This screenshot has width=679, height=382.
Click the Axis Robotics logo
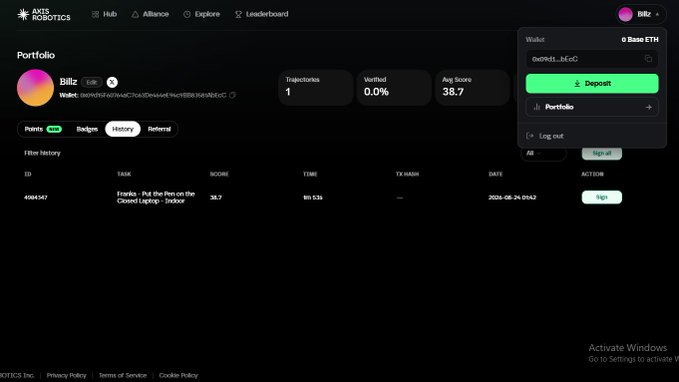tap(44, 14)
